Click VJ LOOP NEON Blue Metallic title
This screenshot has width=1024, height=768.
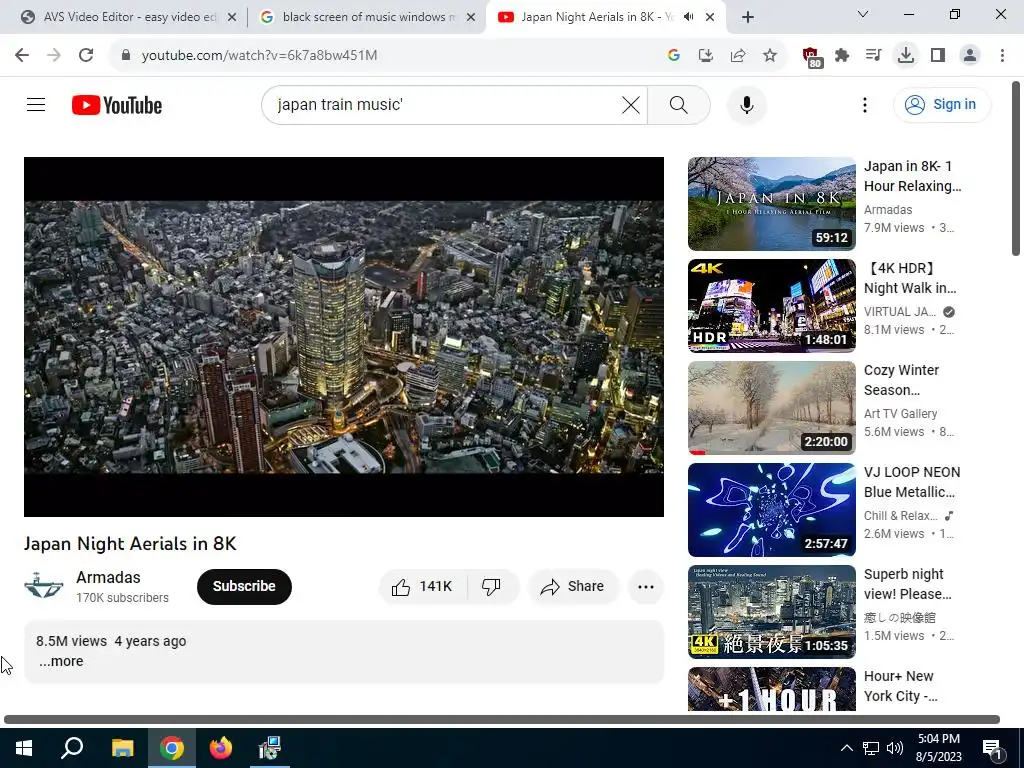(x=912, y=482)
